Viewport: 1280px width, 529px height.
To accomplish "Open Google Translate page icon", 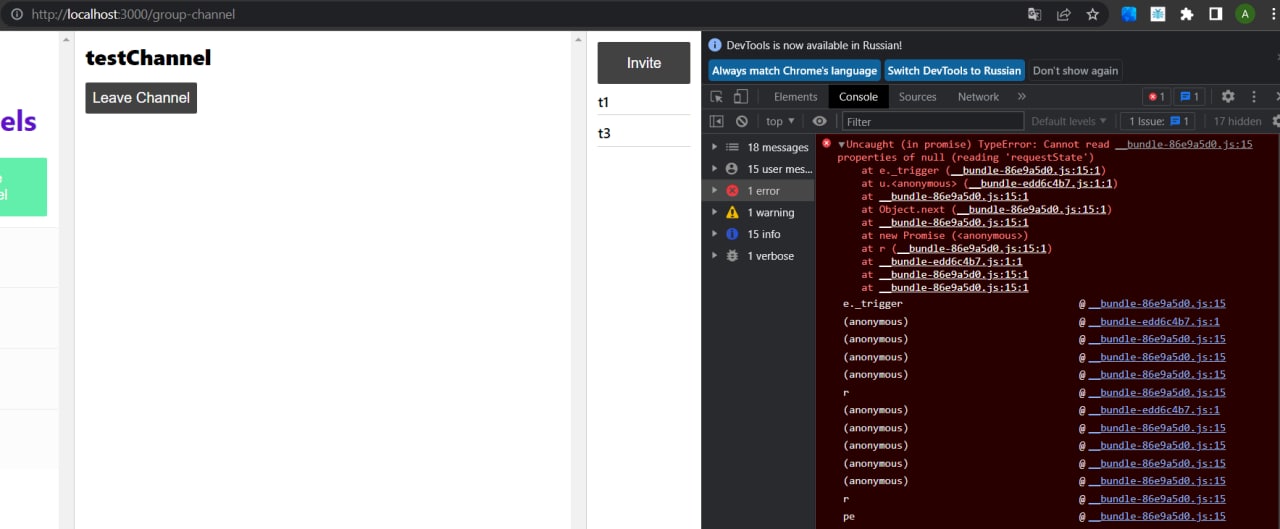I will (x=1035, y=14).
